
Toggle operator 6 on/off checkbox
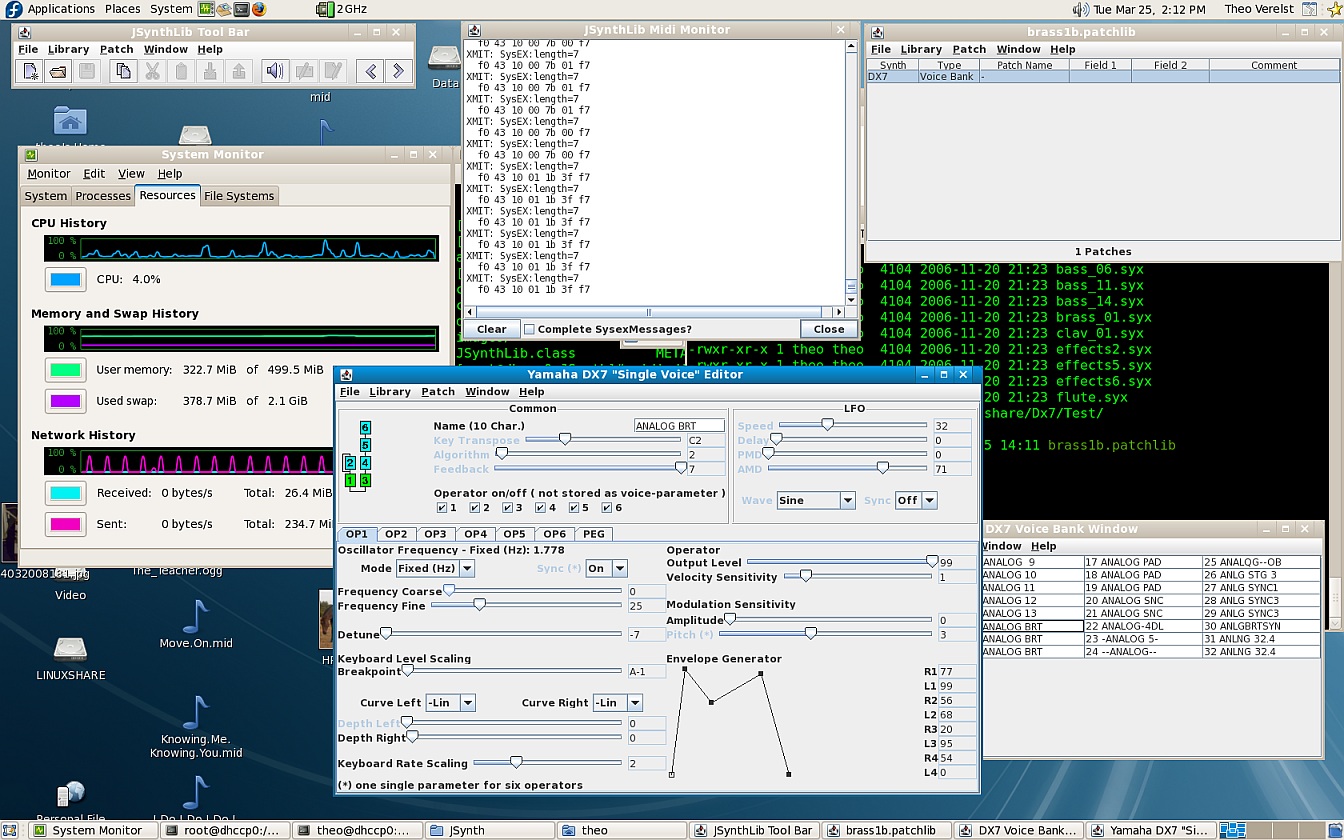[x=607, y=508]
